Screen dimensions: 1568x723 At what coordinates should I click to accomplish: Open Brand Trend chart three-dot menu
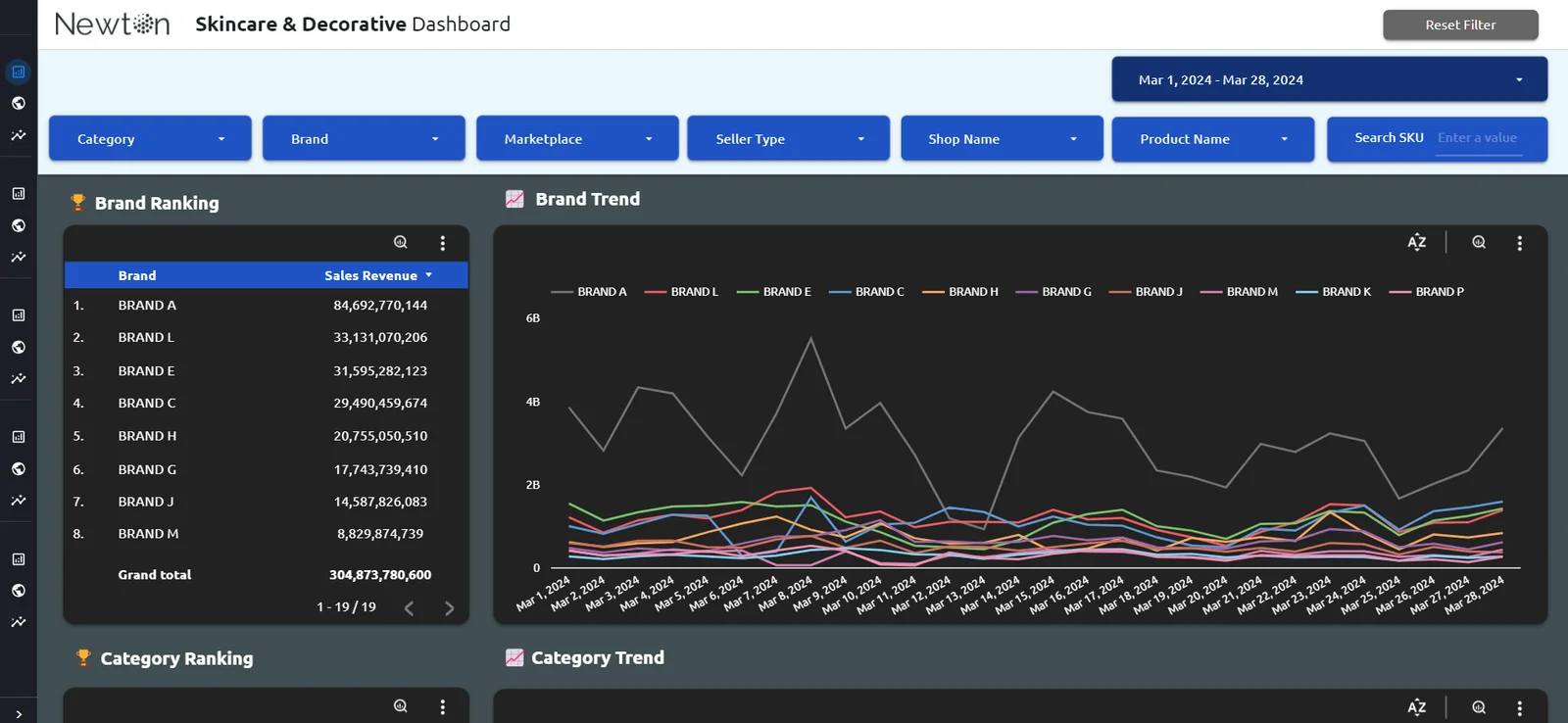tap(1519, 243)
